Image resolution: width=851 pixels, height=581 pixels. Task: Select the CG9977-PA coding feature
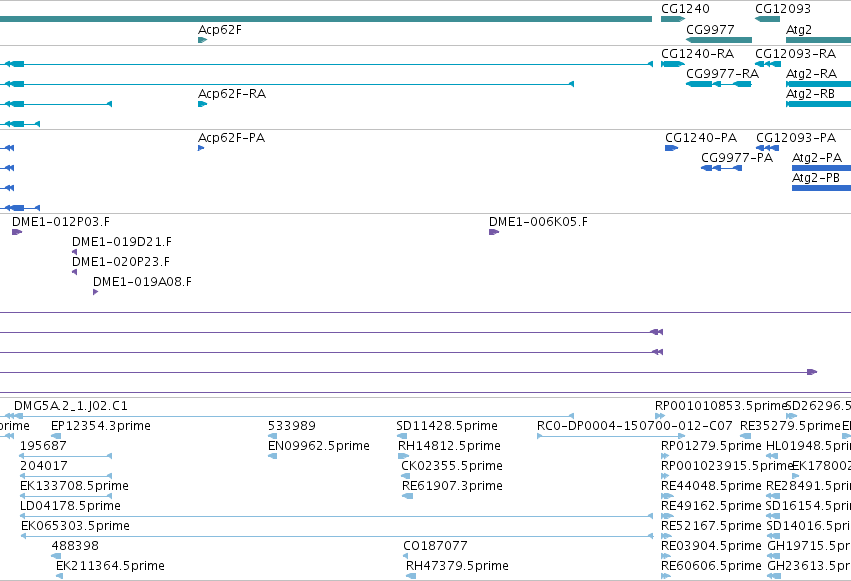click(x=721, y=168)
